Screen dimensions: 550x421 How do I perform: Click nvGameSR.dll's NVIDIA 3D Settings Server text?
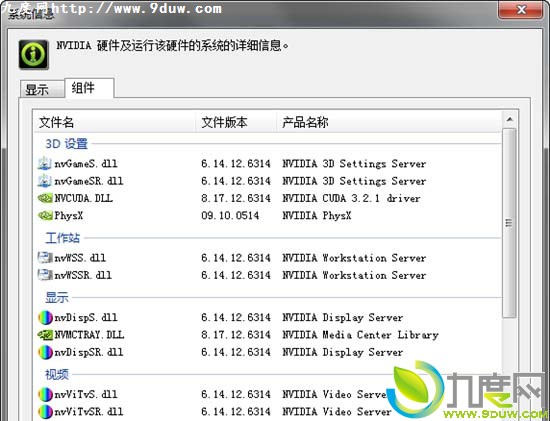[354, 181]
